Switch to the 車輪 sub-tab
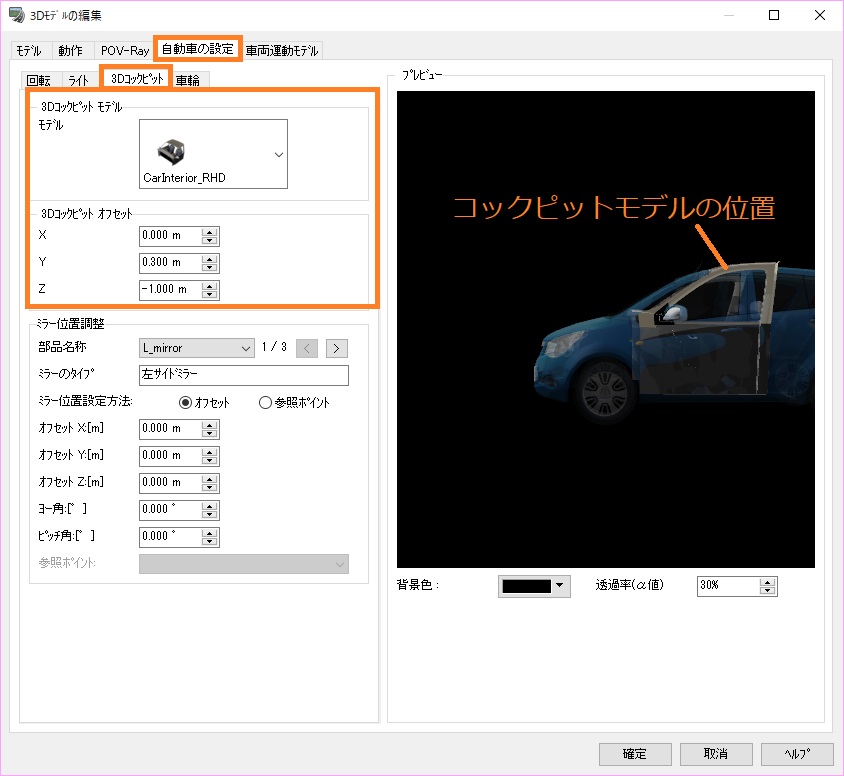Image resolution: width=844 pixels, height=776 pixels. [x=187, y=80]
